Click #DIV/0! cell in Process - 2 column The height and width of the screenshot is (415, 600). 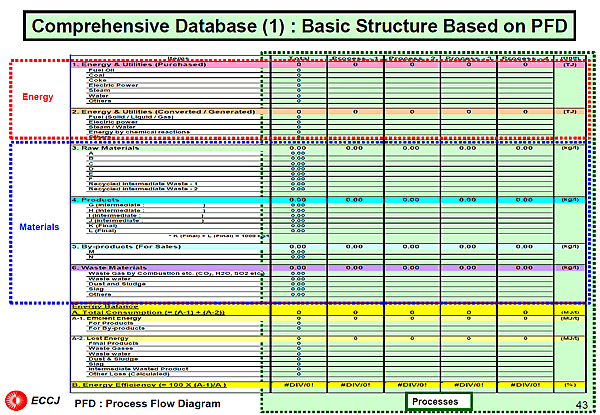412,385
